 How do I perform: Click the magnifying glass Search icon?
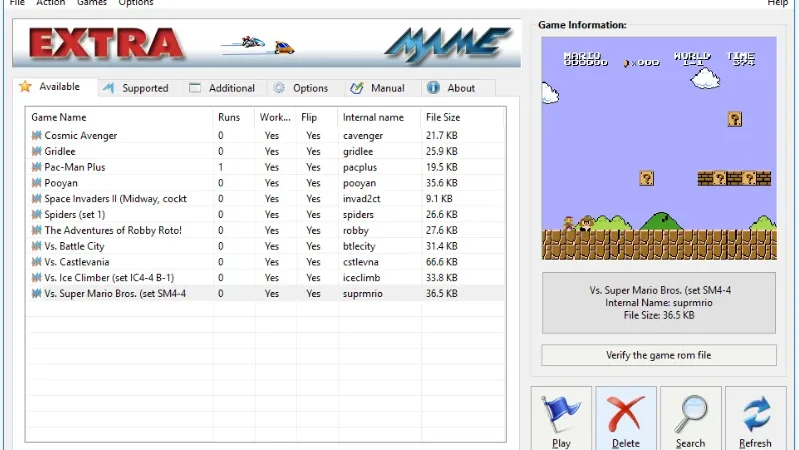click(690, 414)
